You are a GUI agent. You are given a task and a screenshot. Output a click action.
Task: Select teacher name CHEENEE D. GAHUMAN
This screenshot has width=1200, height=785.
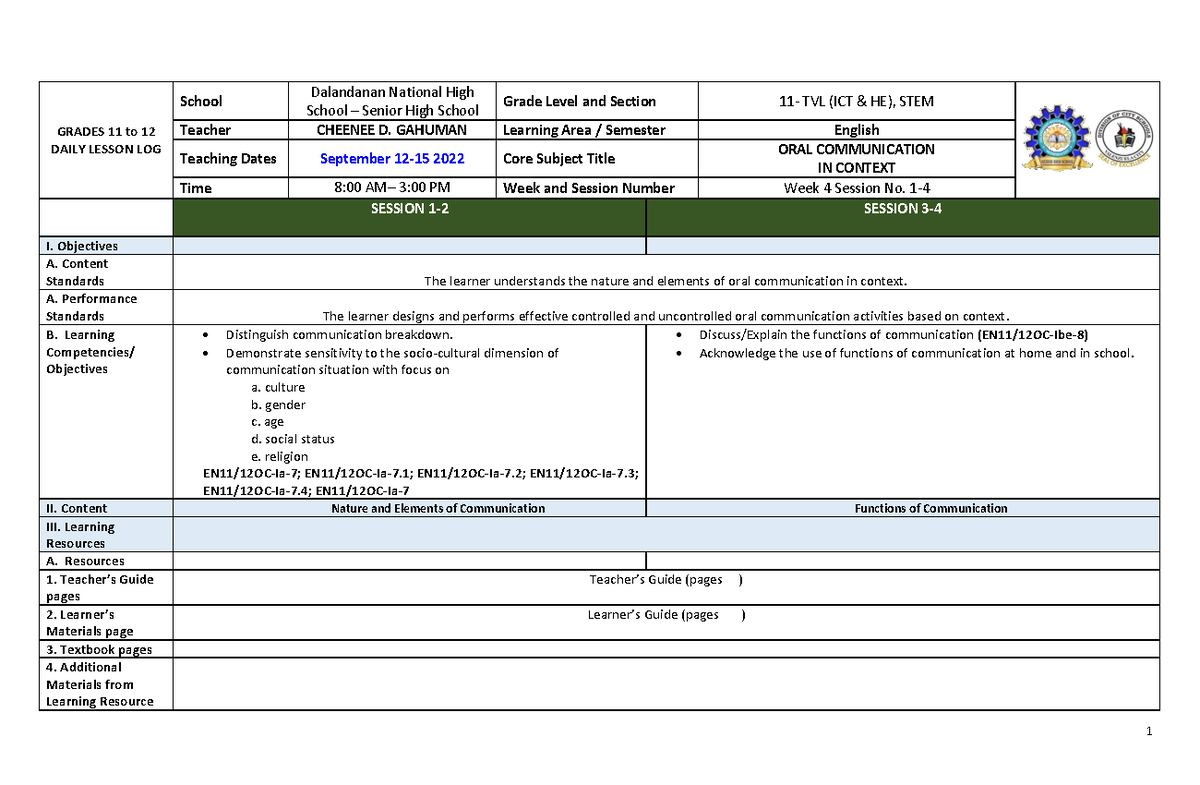tap(392, 130)
